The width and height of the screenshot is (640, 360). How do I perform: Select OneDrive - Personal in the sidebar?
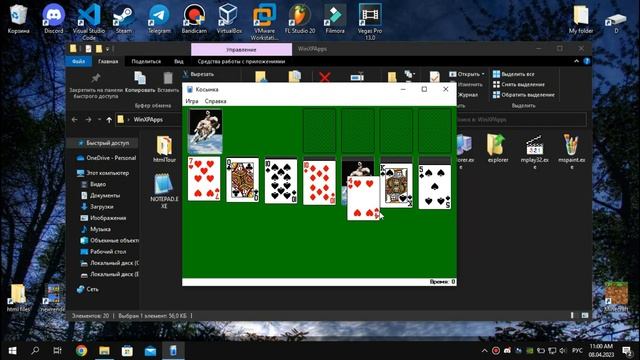pos(107,158)
